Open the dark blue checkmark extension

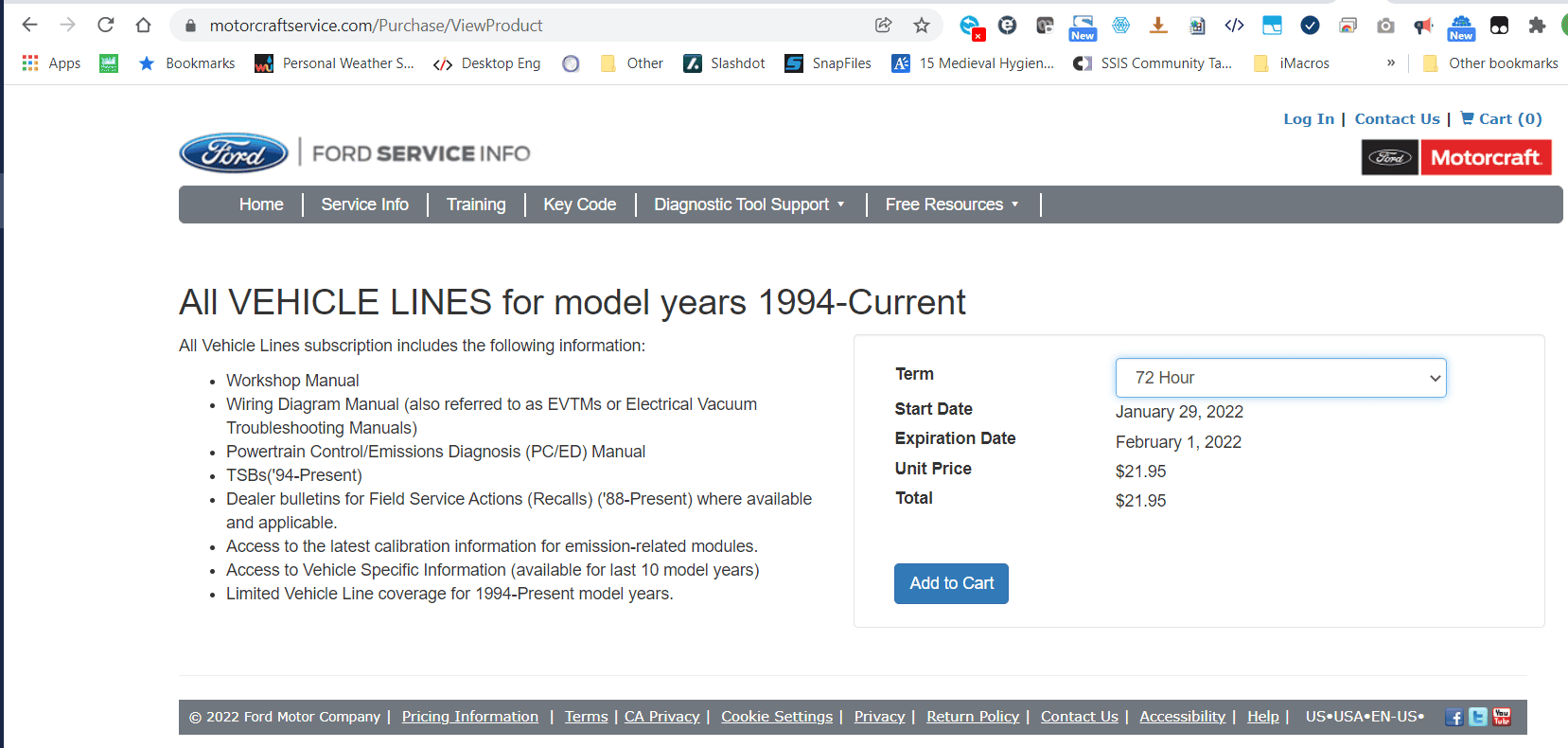pos(1310,26)
